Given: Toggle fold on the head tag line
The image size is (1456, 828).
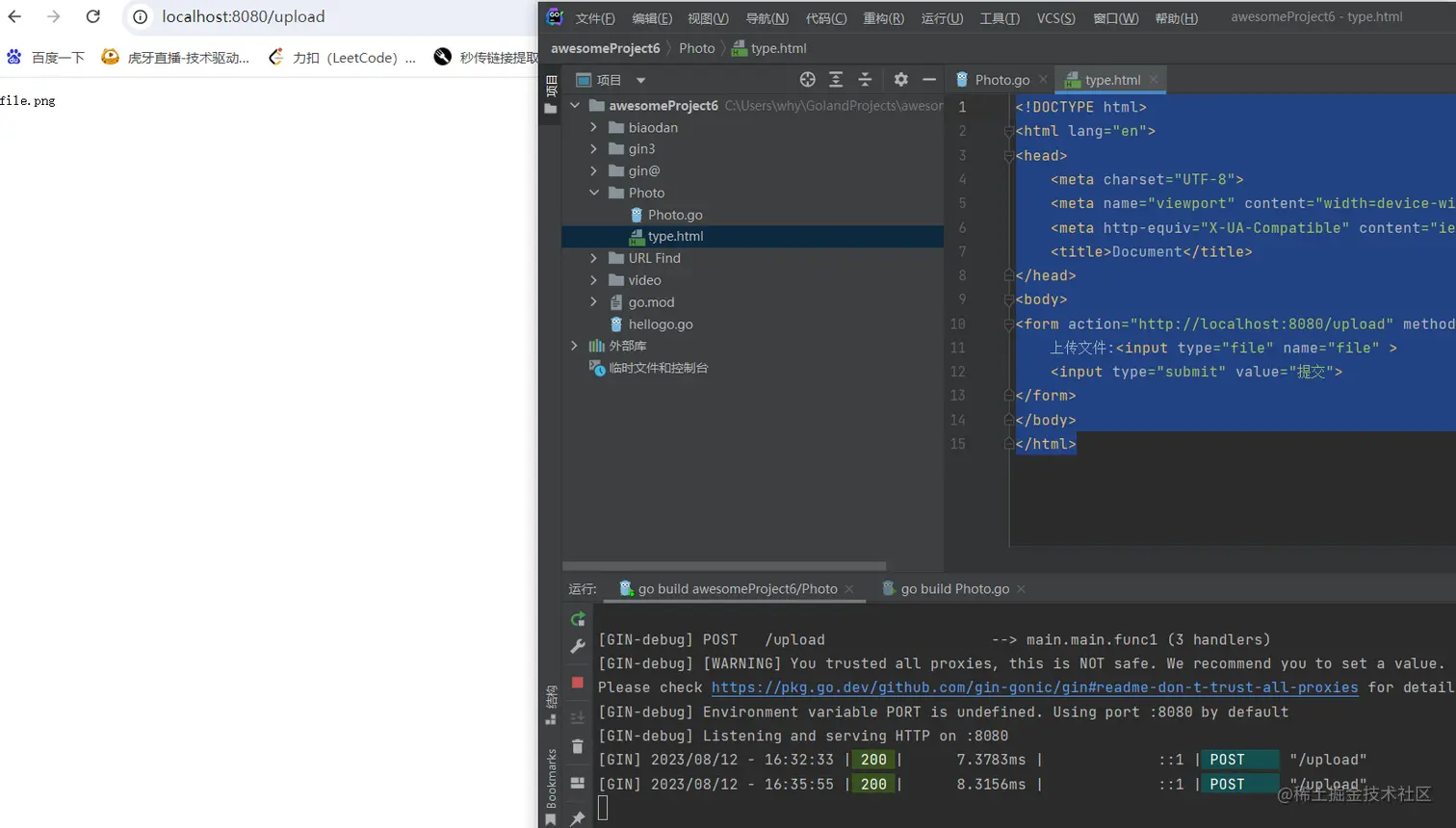Looking at the screenshot, I should [x=1009, y=155].
